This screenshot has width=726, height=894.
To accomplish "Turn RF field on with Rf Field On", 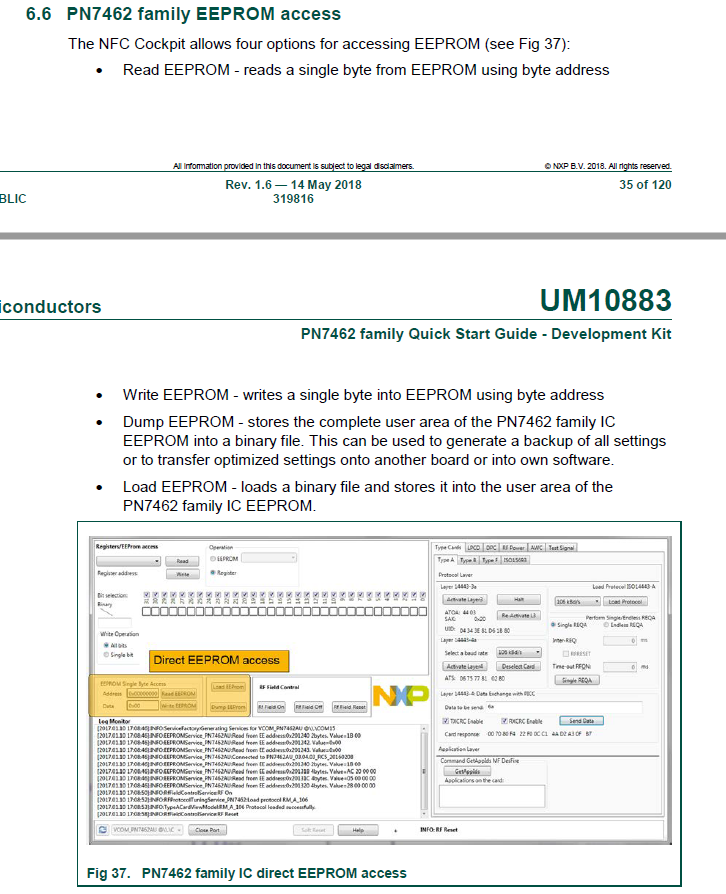I will [x=271, y=707].
